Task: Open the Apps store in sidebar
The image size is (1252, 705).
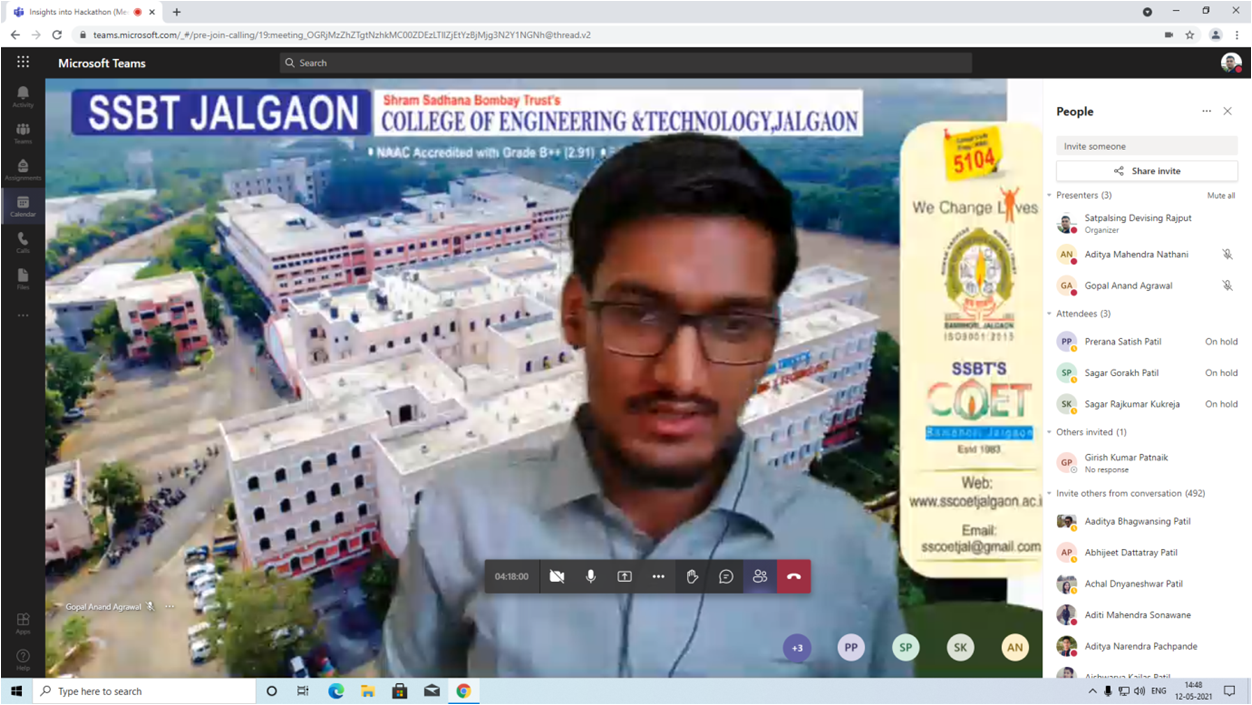Action: coord(22,623)
